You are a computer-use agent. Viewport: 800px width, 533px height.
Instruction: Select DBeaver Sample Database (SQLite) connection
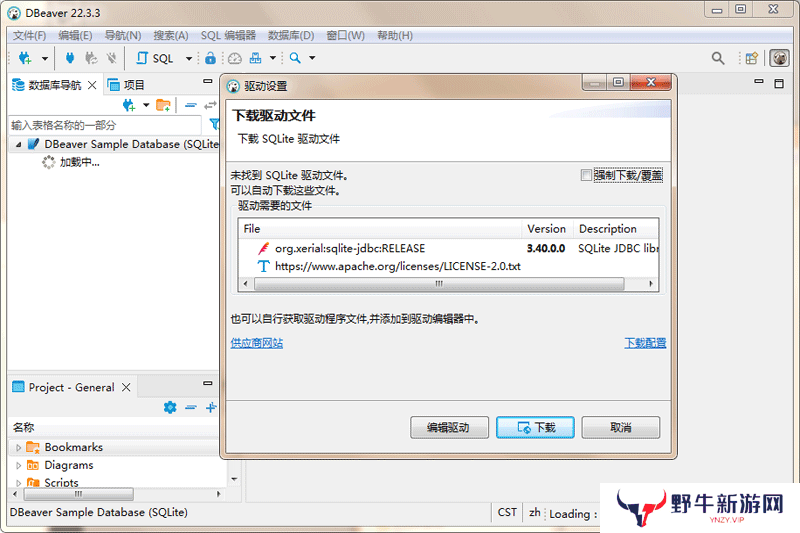pos(123,144)
